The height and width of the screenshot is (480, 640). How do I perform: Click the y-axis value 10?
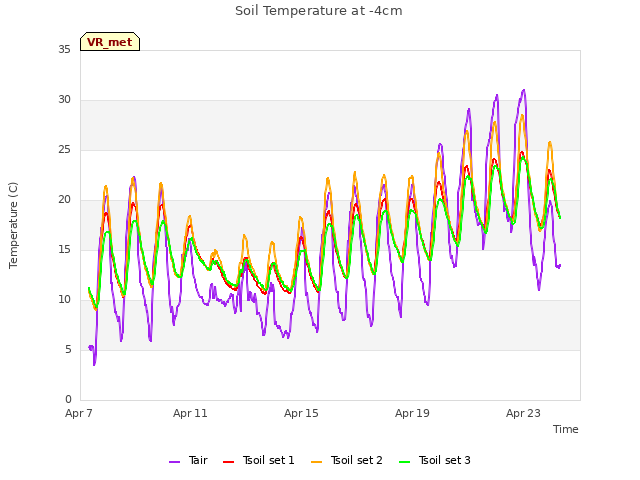[64, 300]
